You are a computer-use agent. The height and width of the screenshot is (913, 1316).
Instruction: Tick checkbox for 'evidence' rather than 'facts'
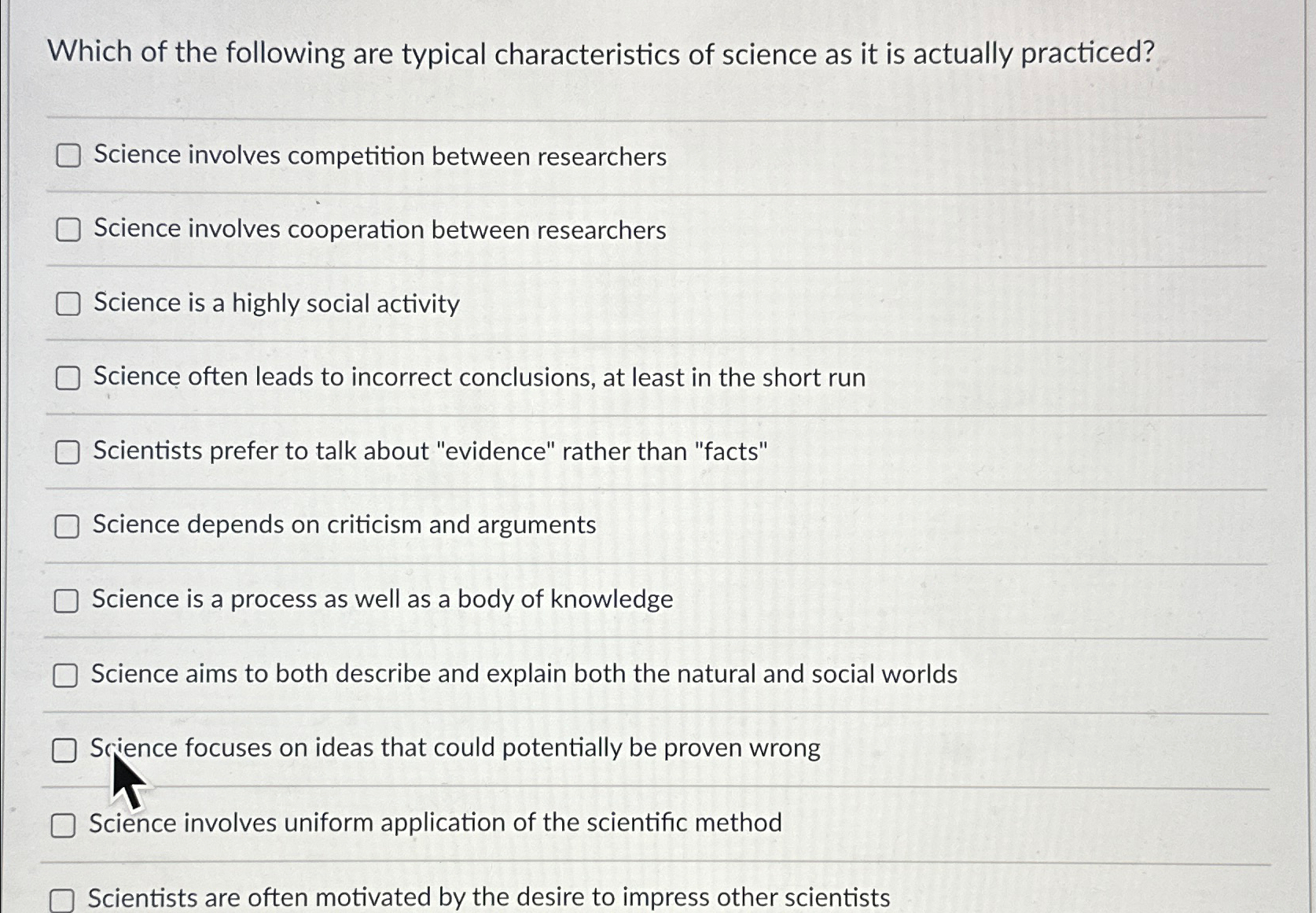(x=67, y=452)
